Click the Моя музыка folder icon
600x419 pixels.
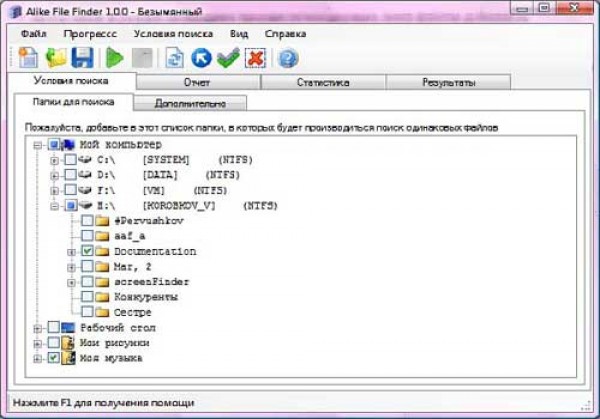point(68,358)
